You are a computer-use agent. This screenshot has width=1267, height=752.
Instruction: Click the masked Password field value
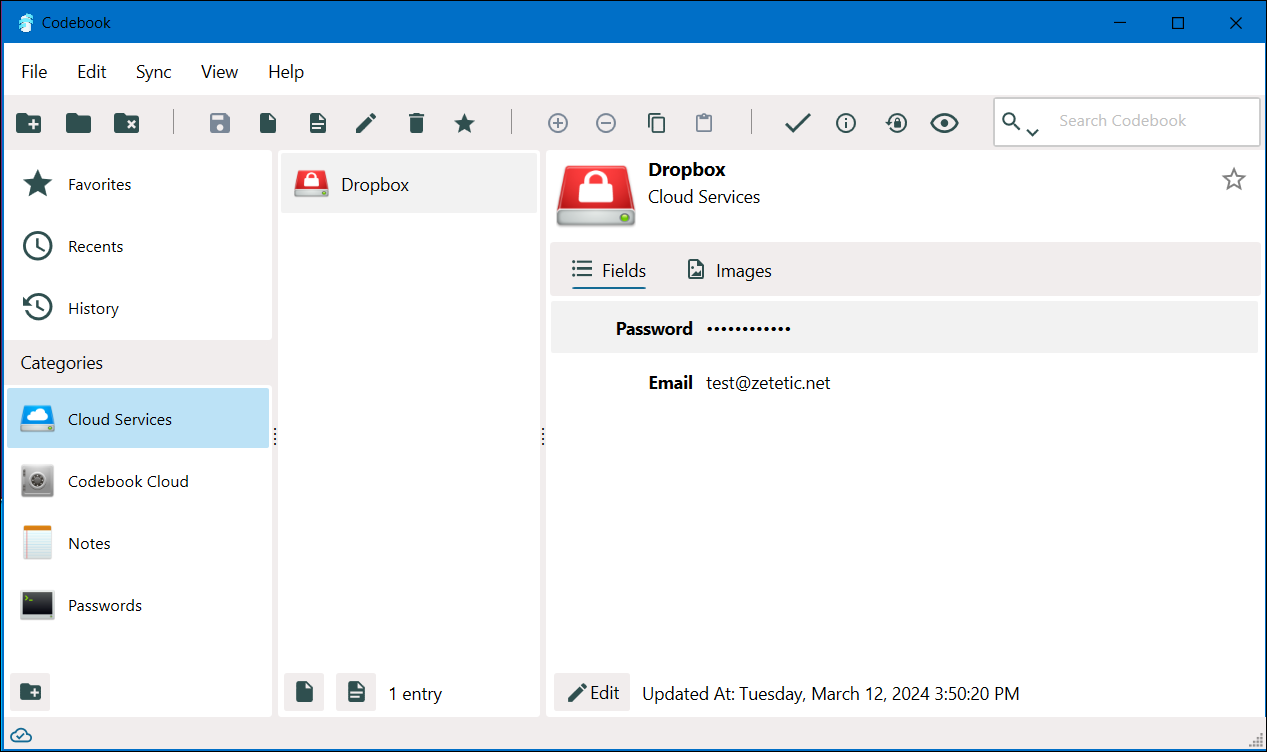[x=748, y=329]
